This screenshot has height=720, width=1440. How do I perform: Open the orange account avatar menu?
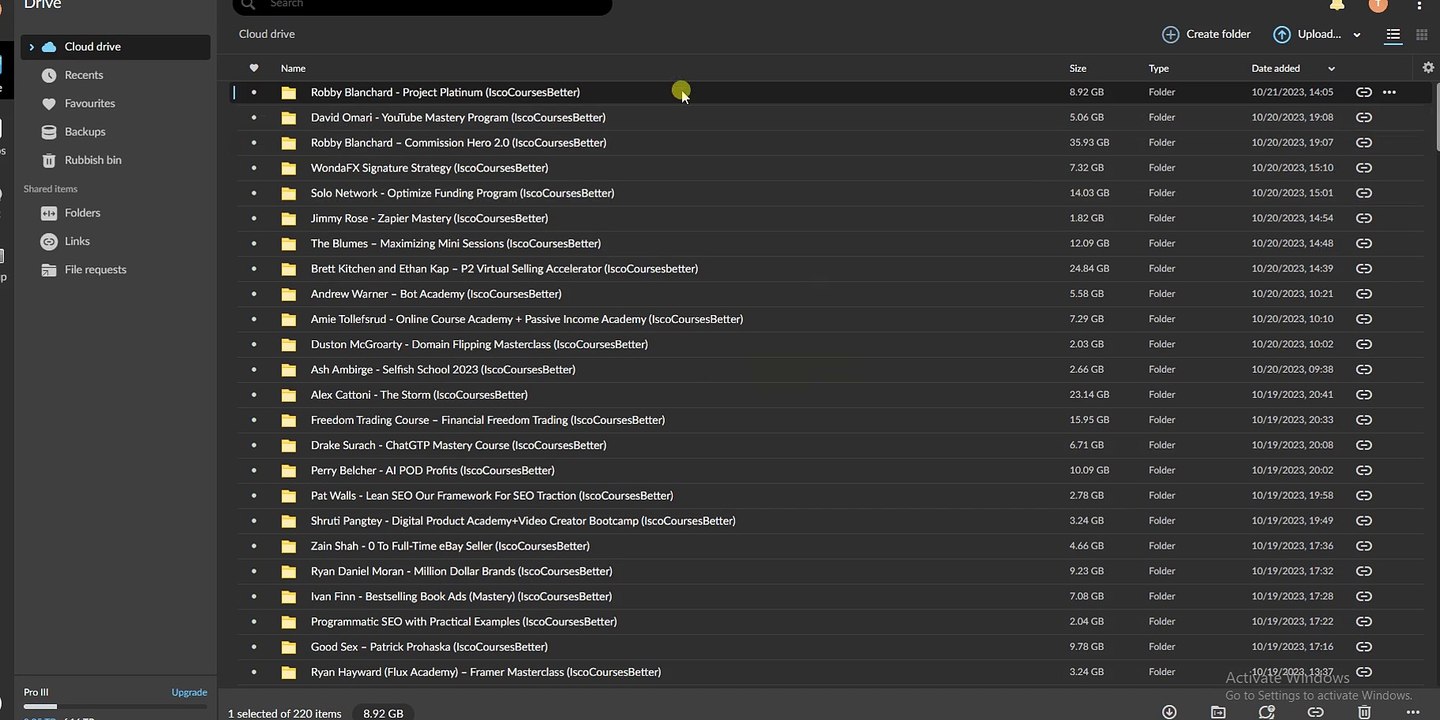(x=1378, y=4)
